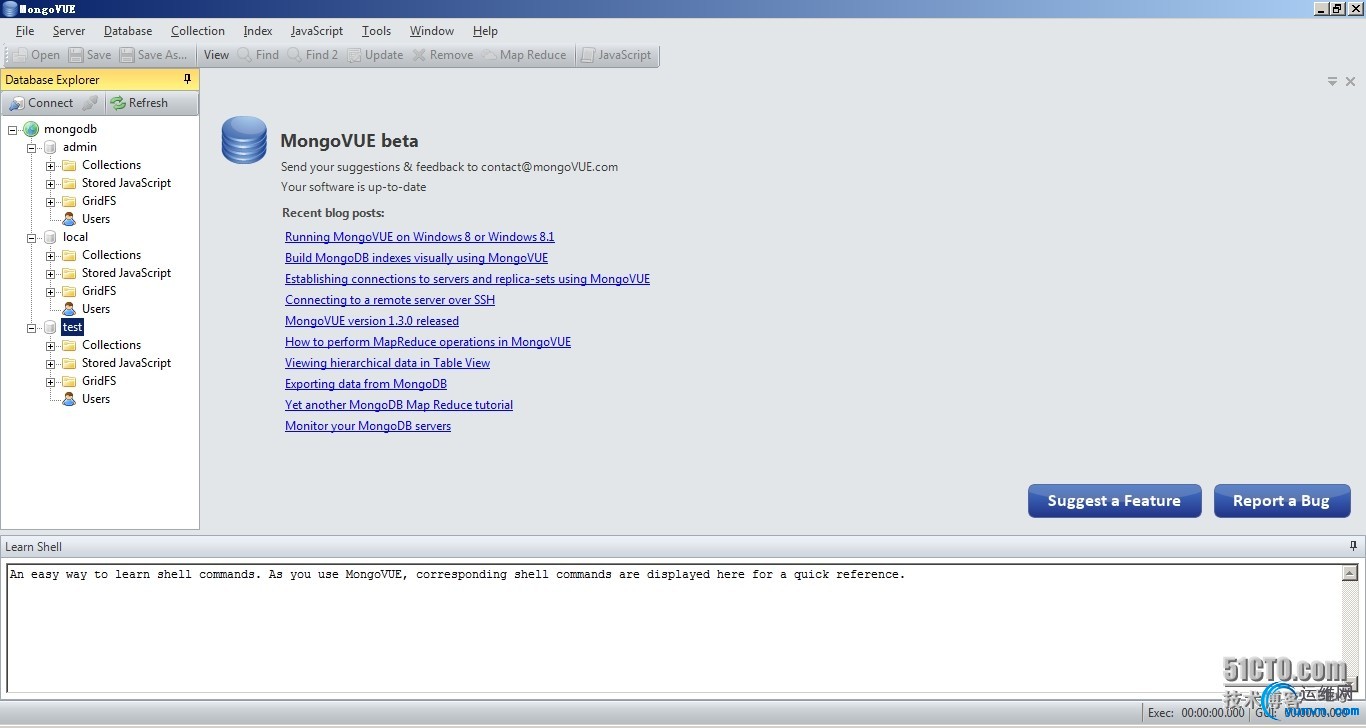1366x728 pixels.
Task: Open 'Exporting data from MongoDB' link
Action: click(x=366, y=384)
